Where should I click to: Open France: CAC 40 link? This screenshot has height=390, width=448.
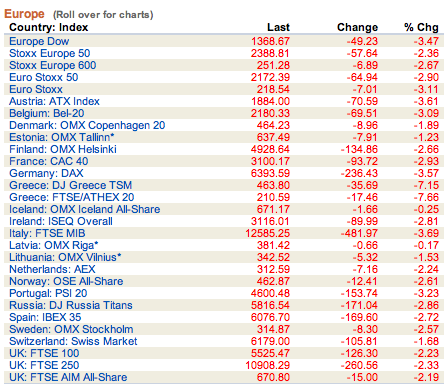pyautogui.click(x=49, y=161)
